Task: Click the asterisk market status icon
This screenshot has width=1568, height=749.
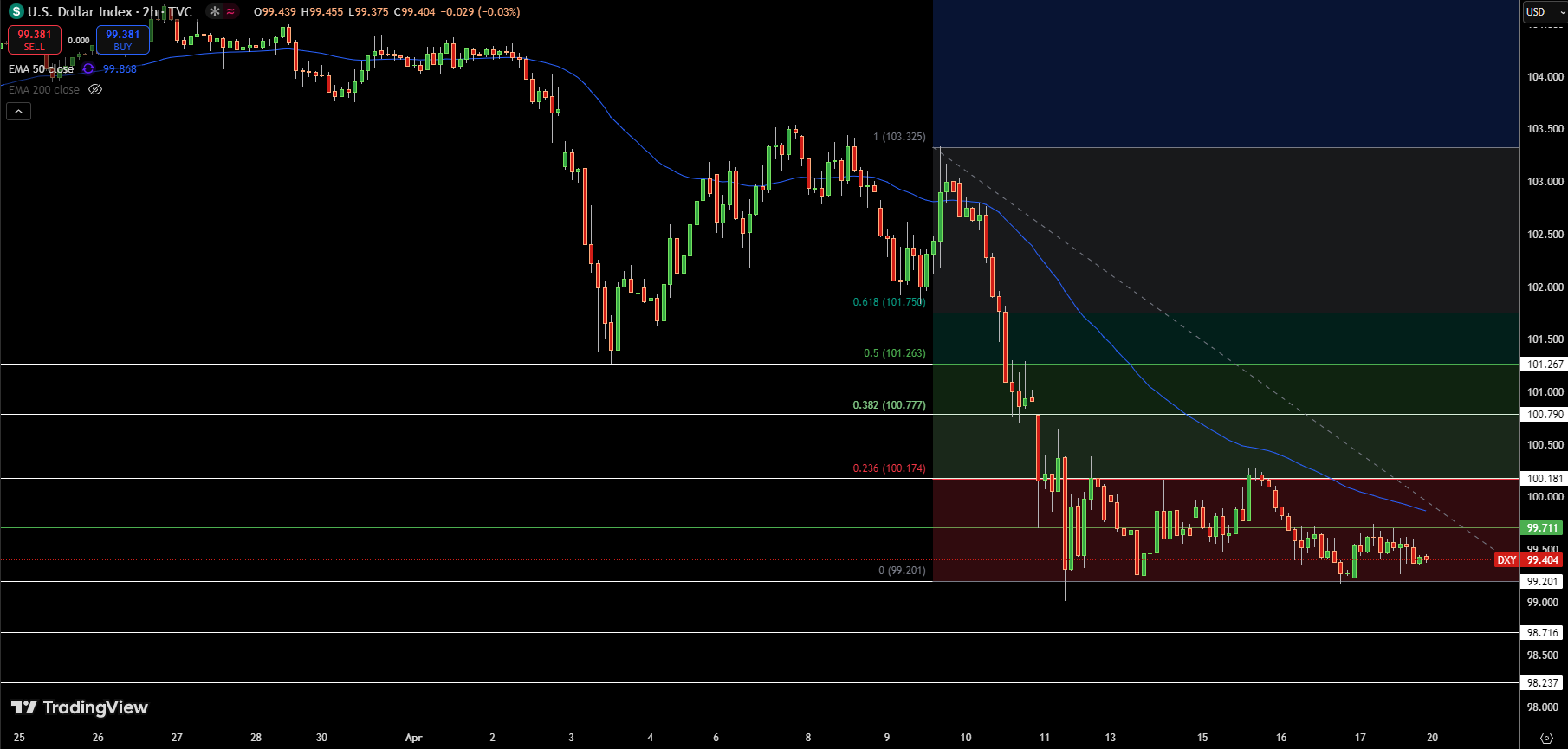Action: (215, 11)
